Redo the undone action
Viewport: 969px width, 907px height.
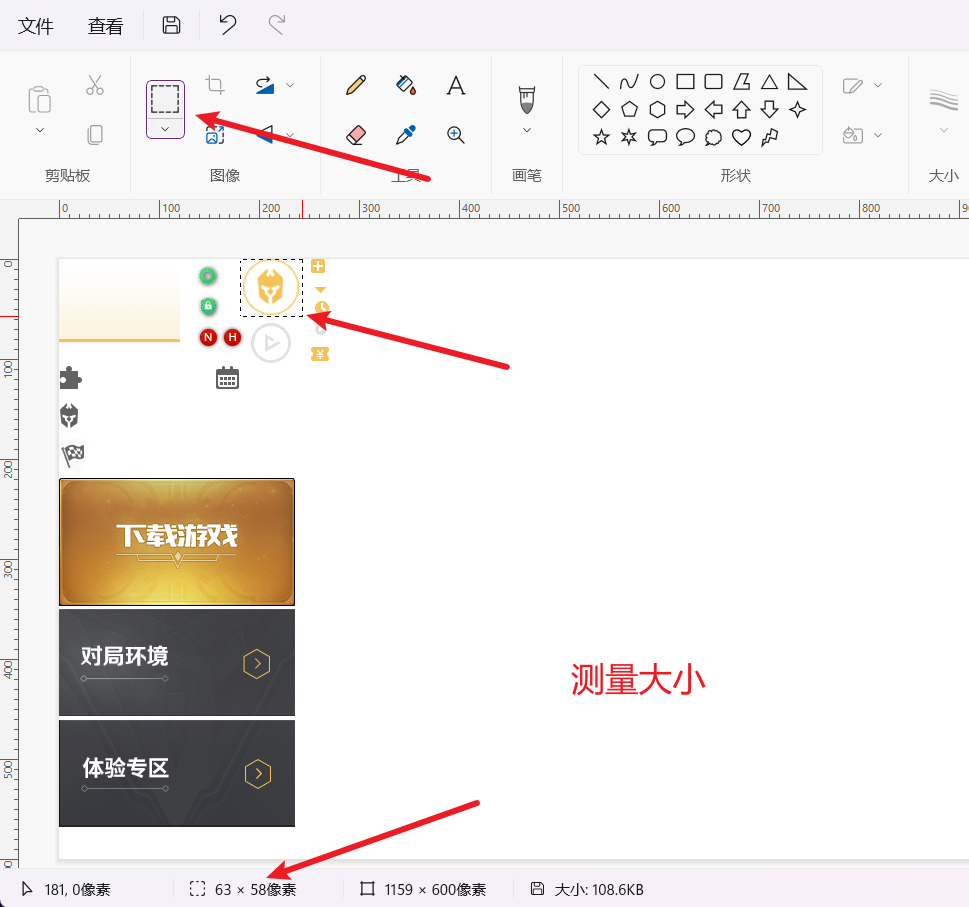pyautogui.click(x=276, y=25)
